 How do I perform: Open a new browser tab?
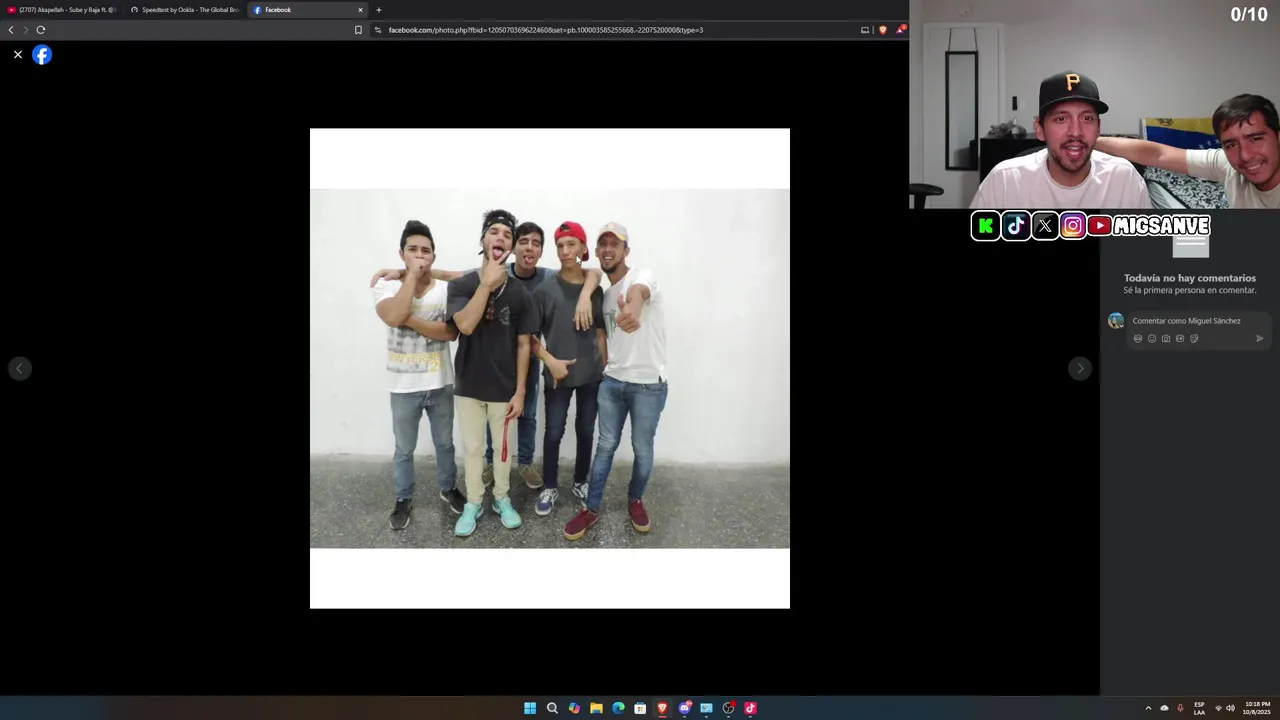pyautogui.click(x=379, y=10)
